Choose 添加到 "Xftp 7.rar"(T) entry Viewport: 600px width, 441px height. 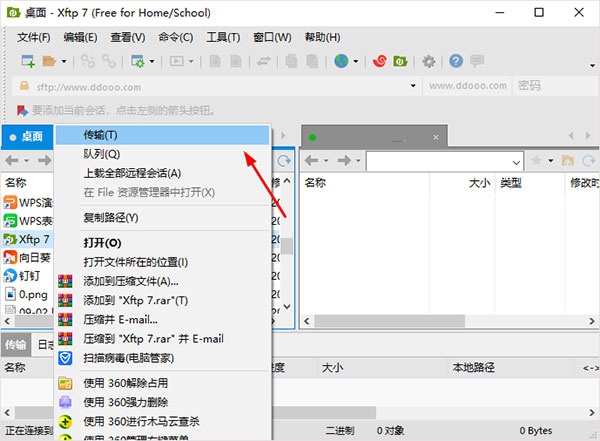pyautogui.click(x=163, y=301)
